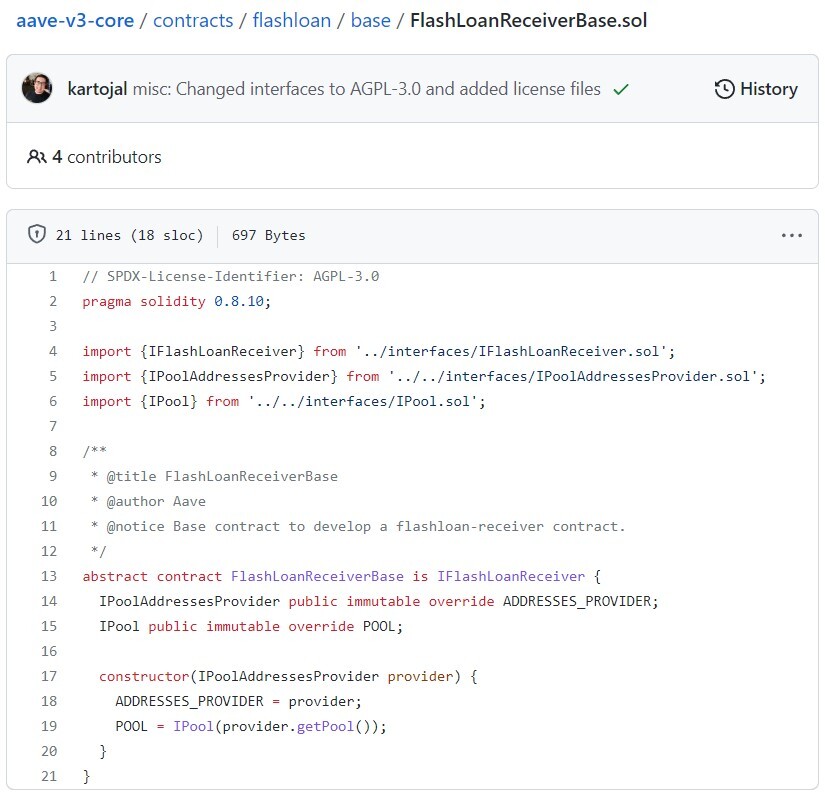Screen dimensions: 825x797
Task: Select line number 1 in code
Action: (53, 276)
